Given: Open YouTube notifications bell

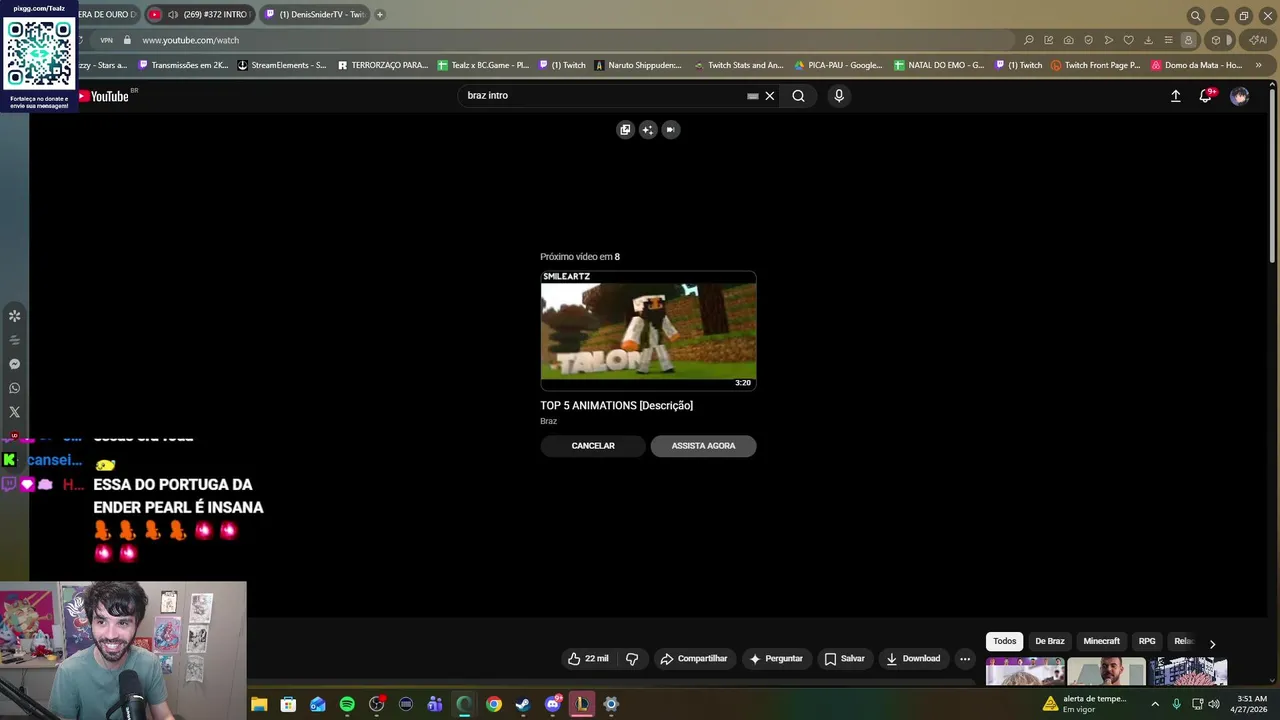Looking at the screenshot, I should (x=1206, y=96).
